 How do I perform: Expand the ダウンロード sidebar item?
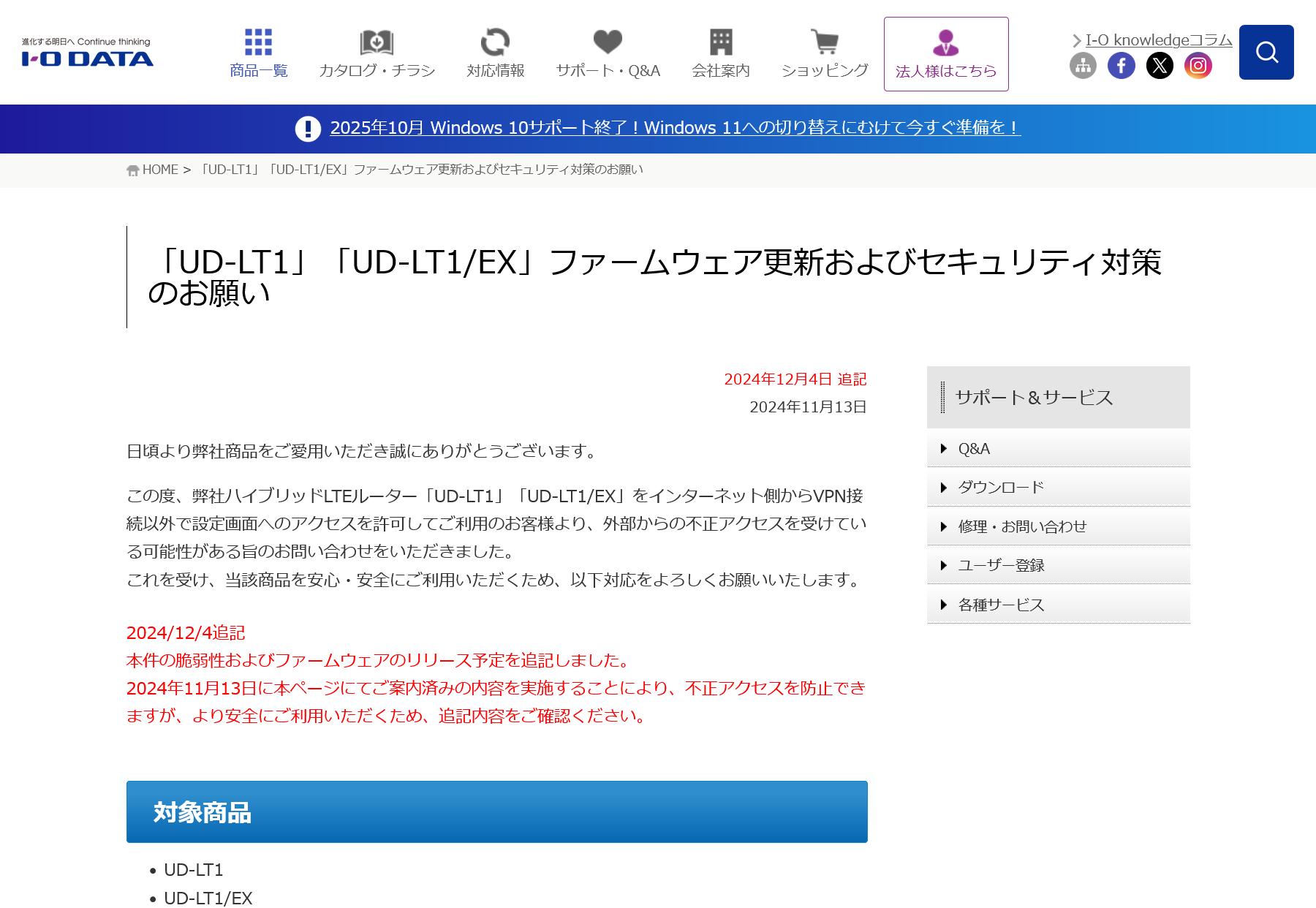[1058, 487]
